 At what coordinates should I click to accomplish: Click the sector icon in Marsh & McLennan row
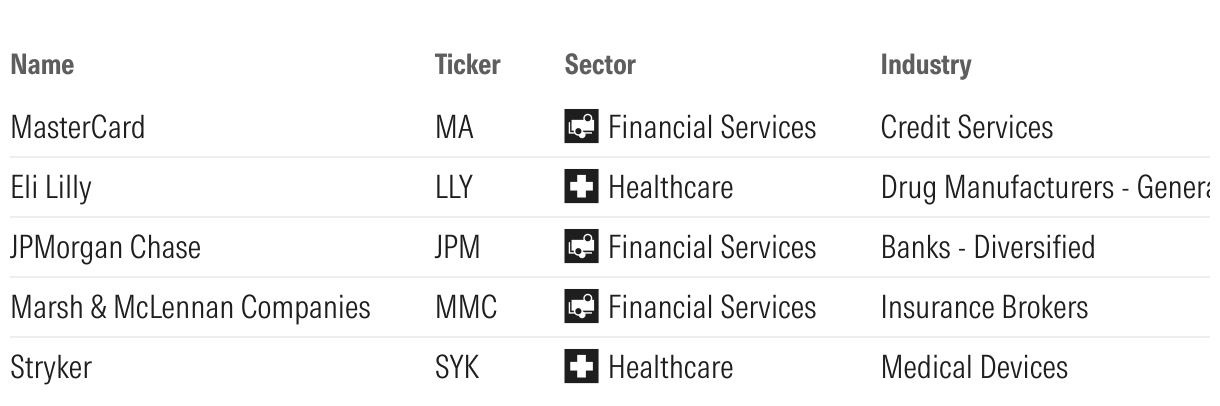[x=581, y=308]
